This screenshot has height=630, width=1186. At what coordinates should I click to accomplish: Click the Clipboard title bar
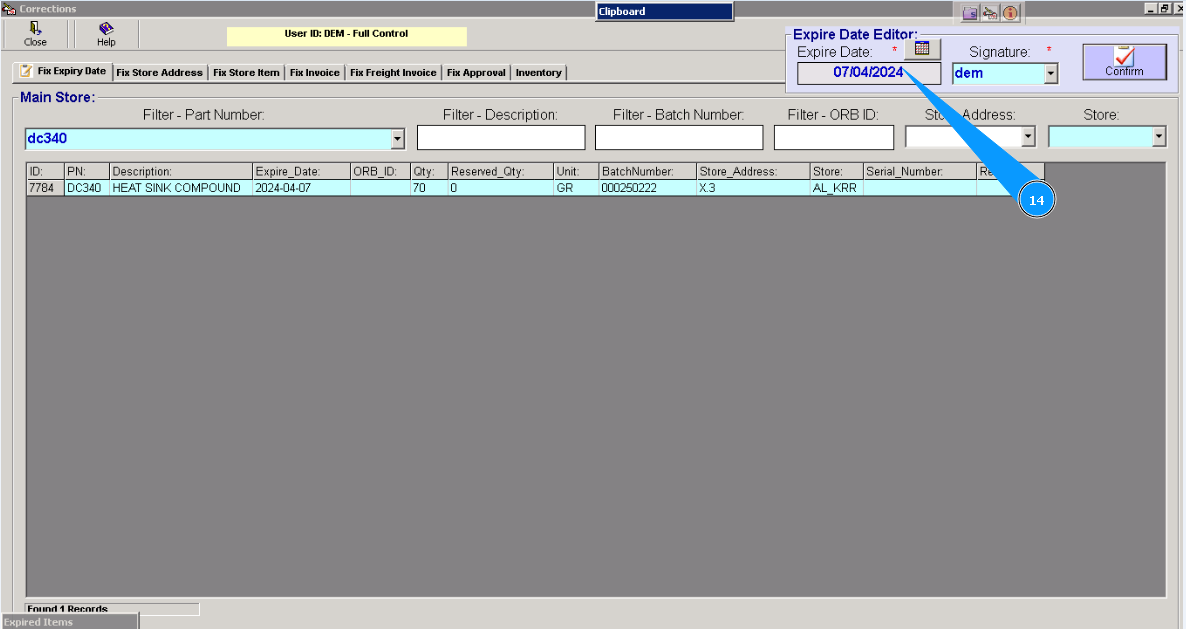point(664,11)
